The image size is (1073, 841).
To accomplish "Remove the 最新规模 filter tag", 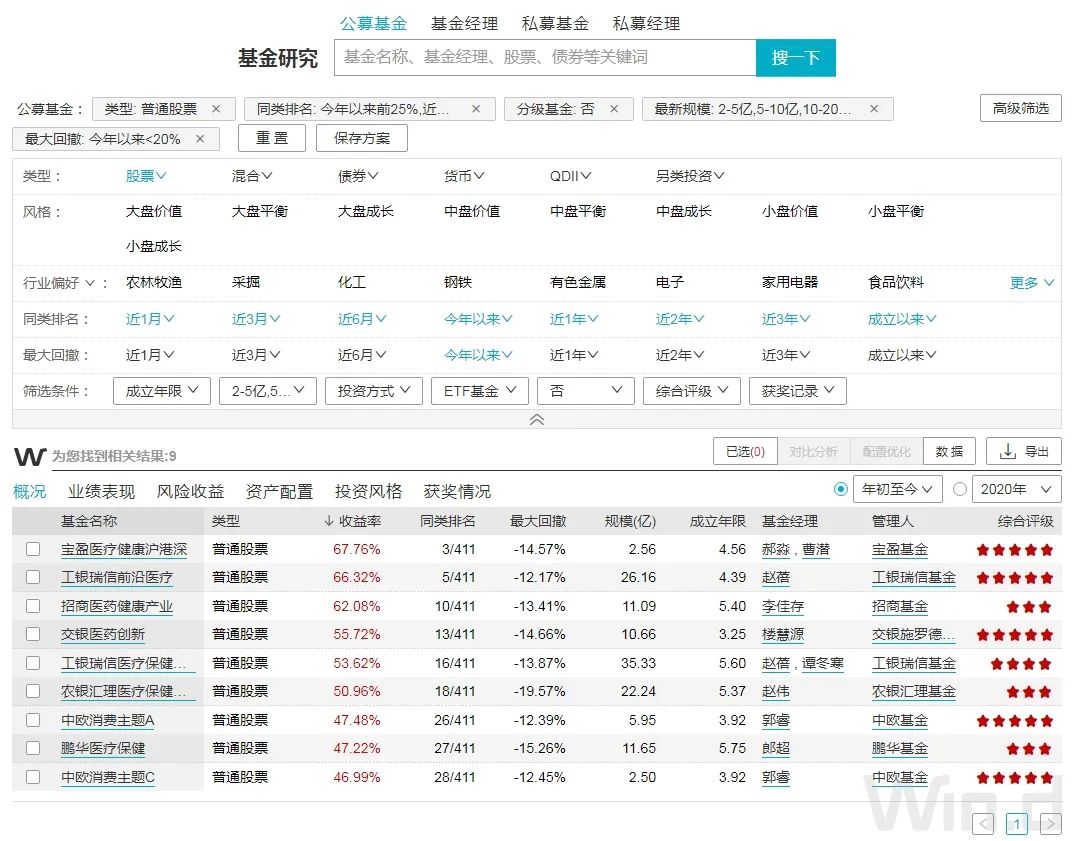I will tap(874, 109).
